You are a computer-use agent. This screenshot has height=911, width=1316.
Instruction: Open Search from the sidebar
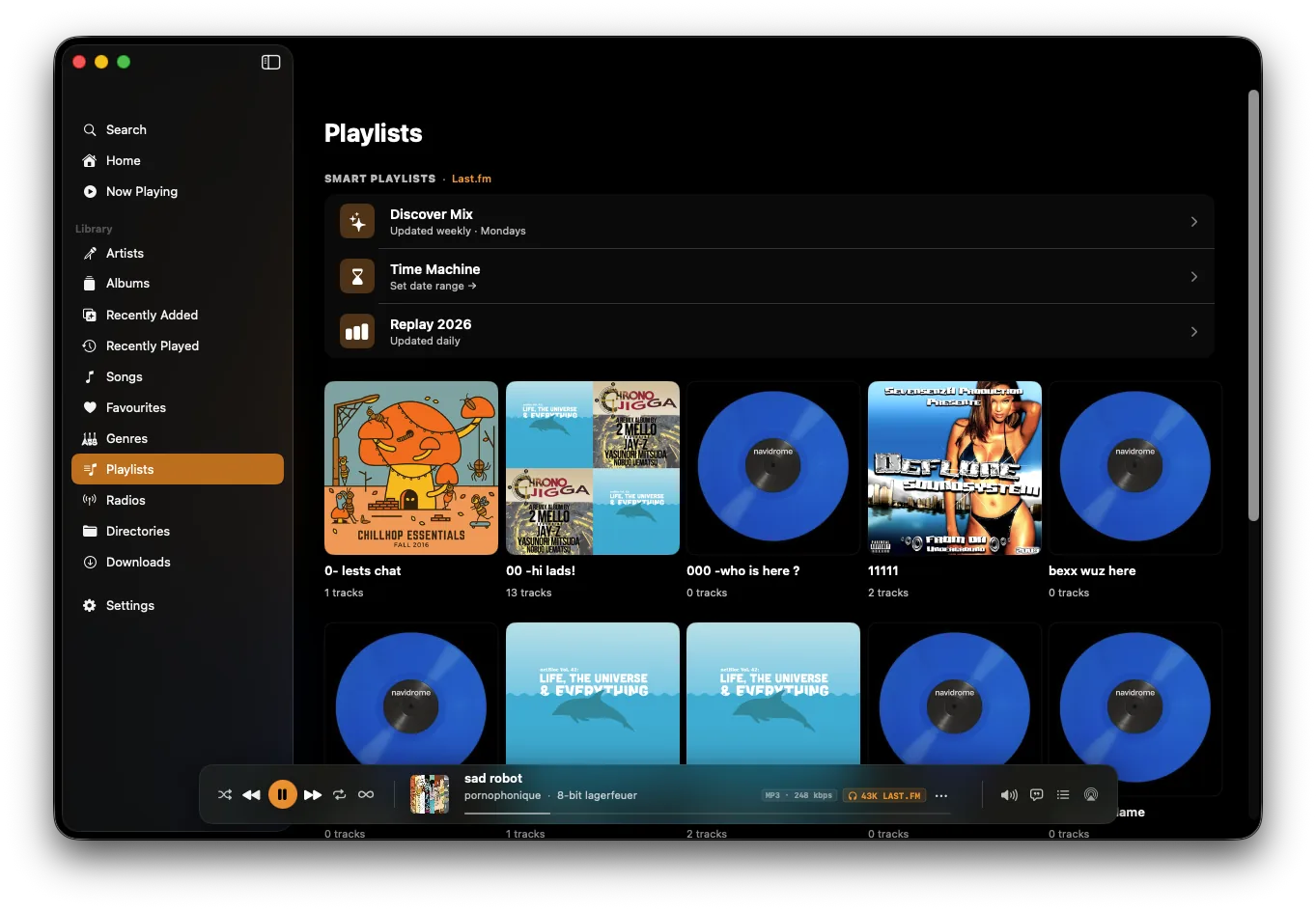click(178, 129)
